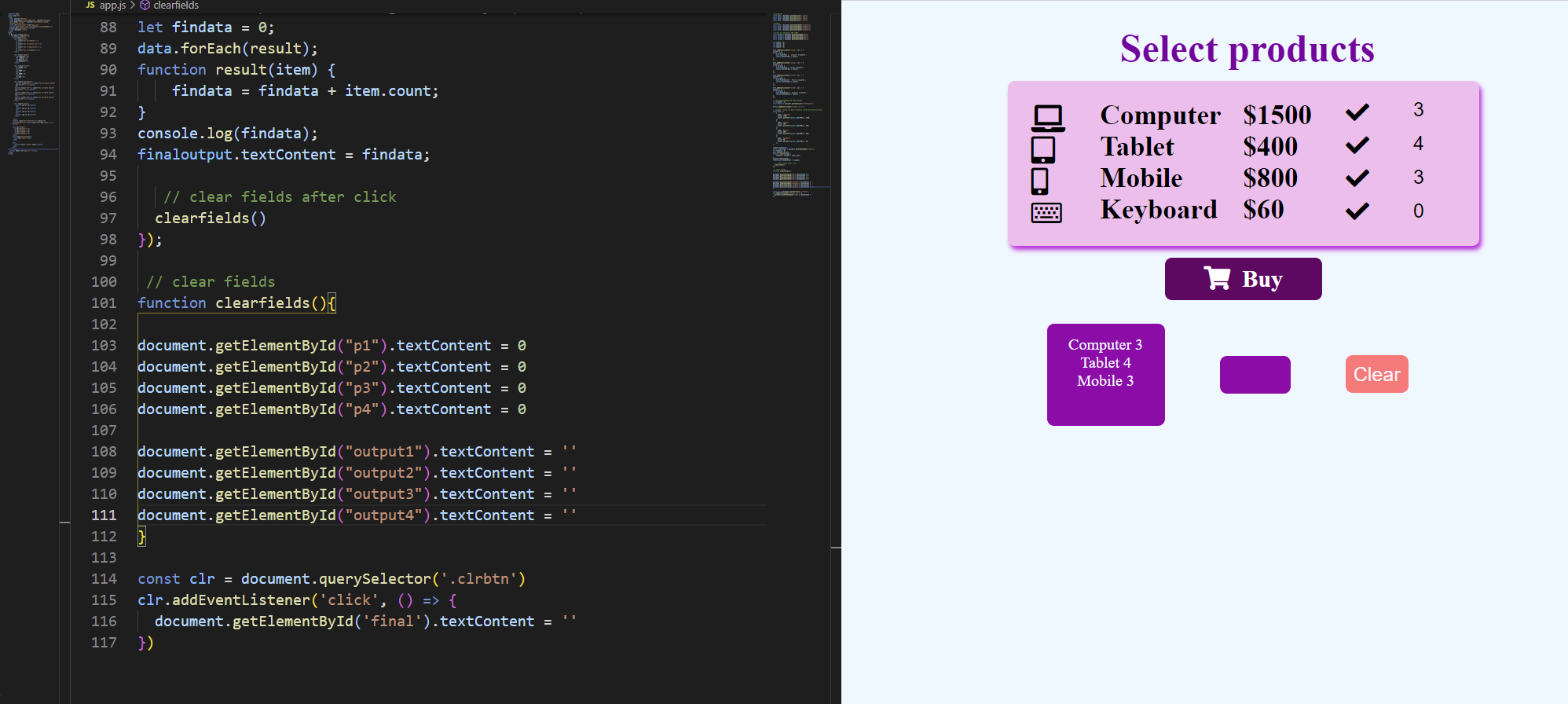Screen dimensions: 1568x704
Task: Click the Computer quantity count 3
Action: tap(1418, 109)
